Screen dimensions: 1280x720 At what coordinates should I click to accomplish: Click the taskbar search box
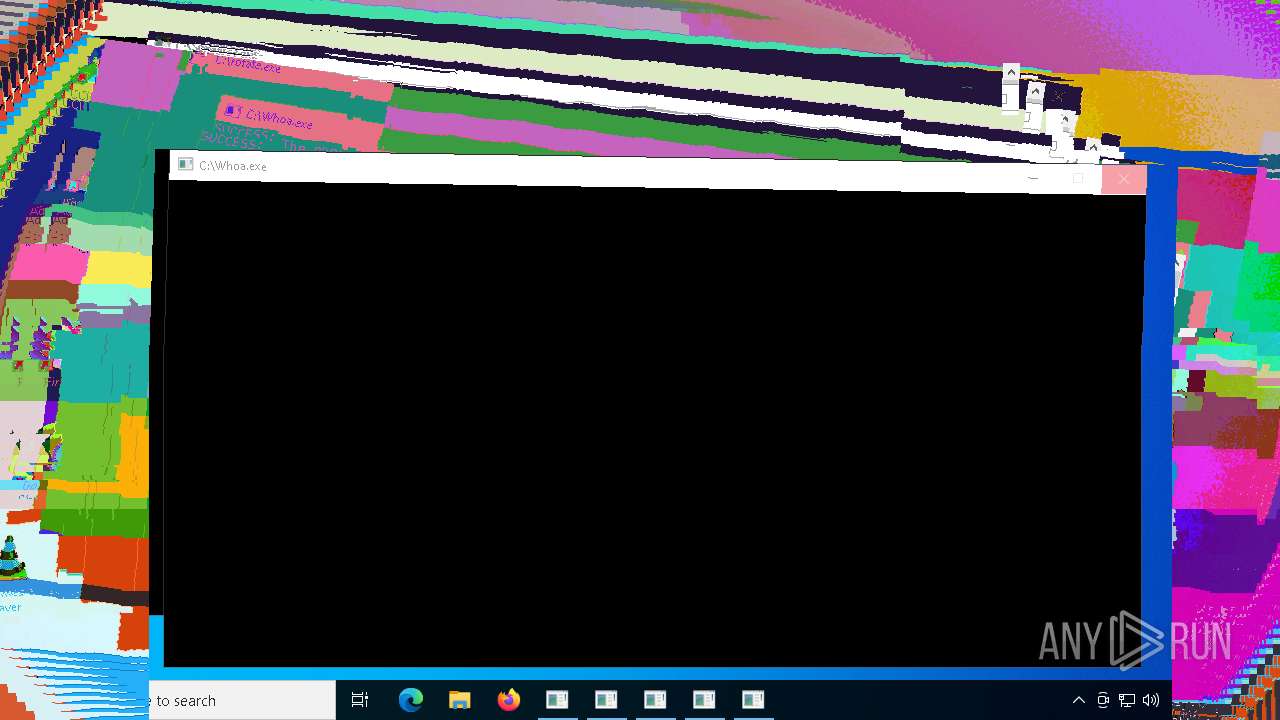(242, 700)
